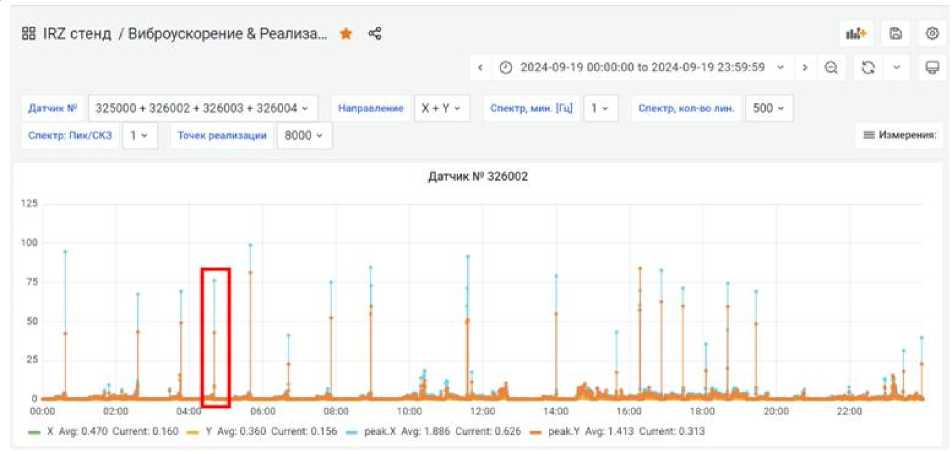Zoom out the time range
Image resolution: width=952 pixels, height=454 pixels.
(x=831, y=67)
